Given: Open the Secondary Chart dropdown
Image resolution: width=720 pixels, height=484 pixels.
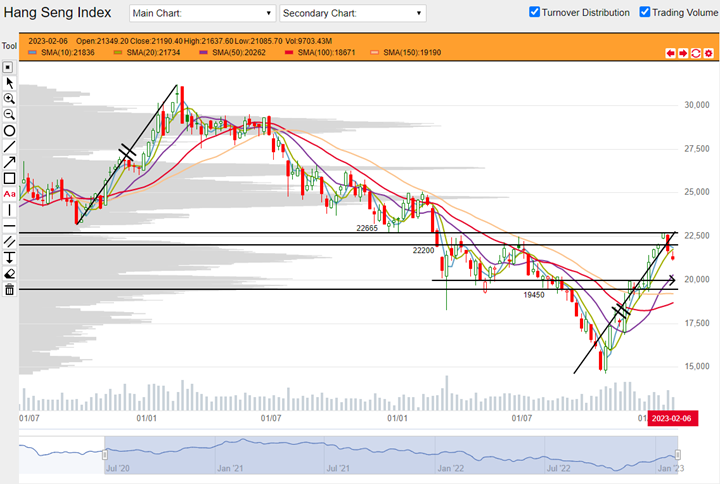Looking at the screenshot, I should pos(353,13).
